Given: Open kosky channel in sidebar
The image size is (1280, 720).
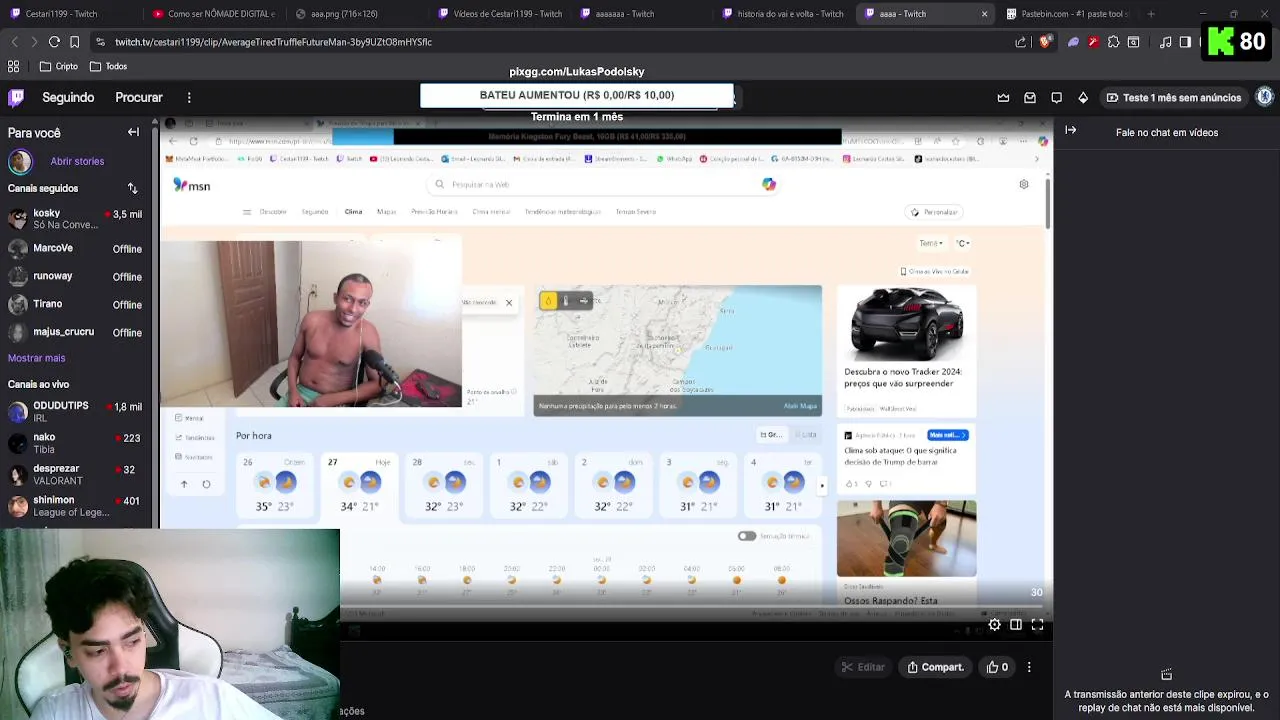Looking at the screenshot, I should point(76,219).
